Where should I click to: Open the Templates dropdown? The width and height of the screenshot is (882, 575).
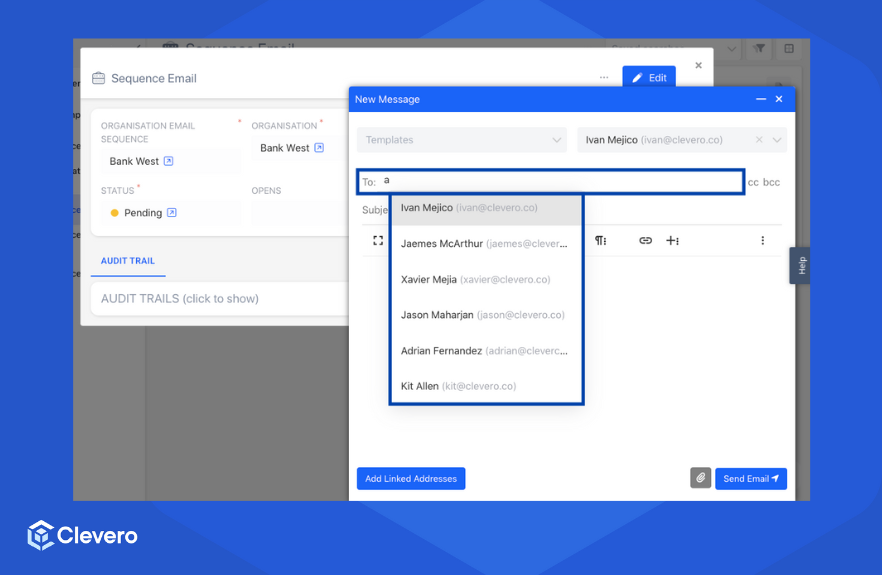[461, 140]
